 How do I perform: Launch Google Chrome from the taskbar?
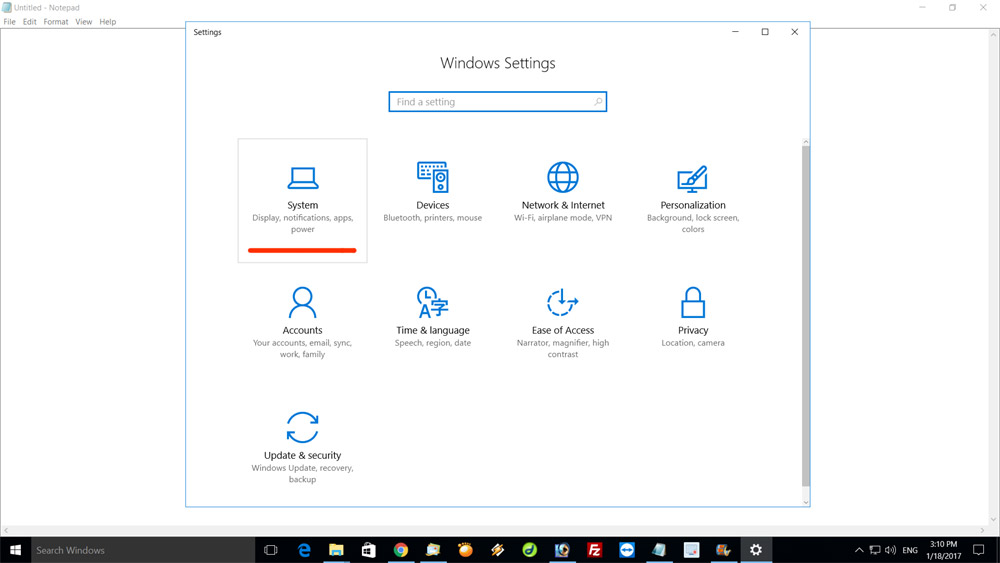click(401, 550)
